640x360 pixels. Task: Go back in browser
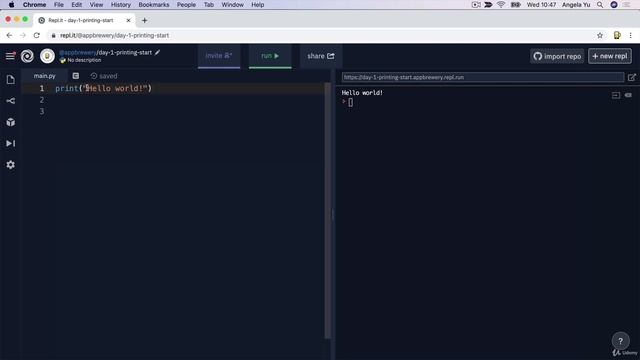pos(9,36)
